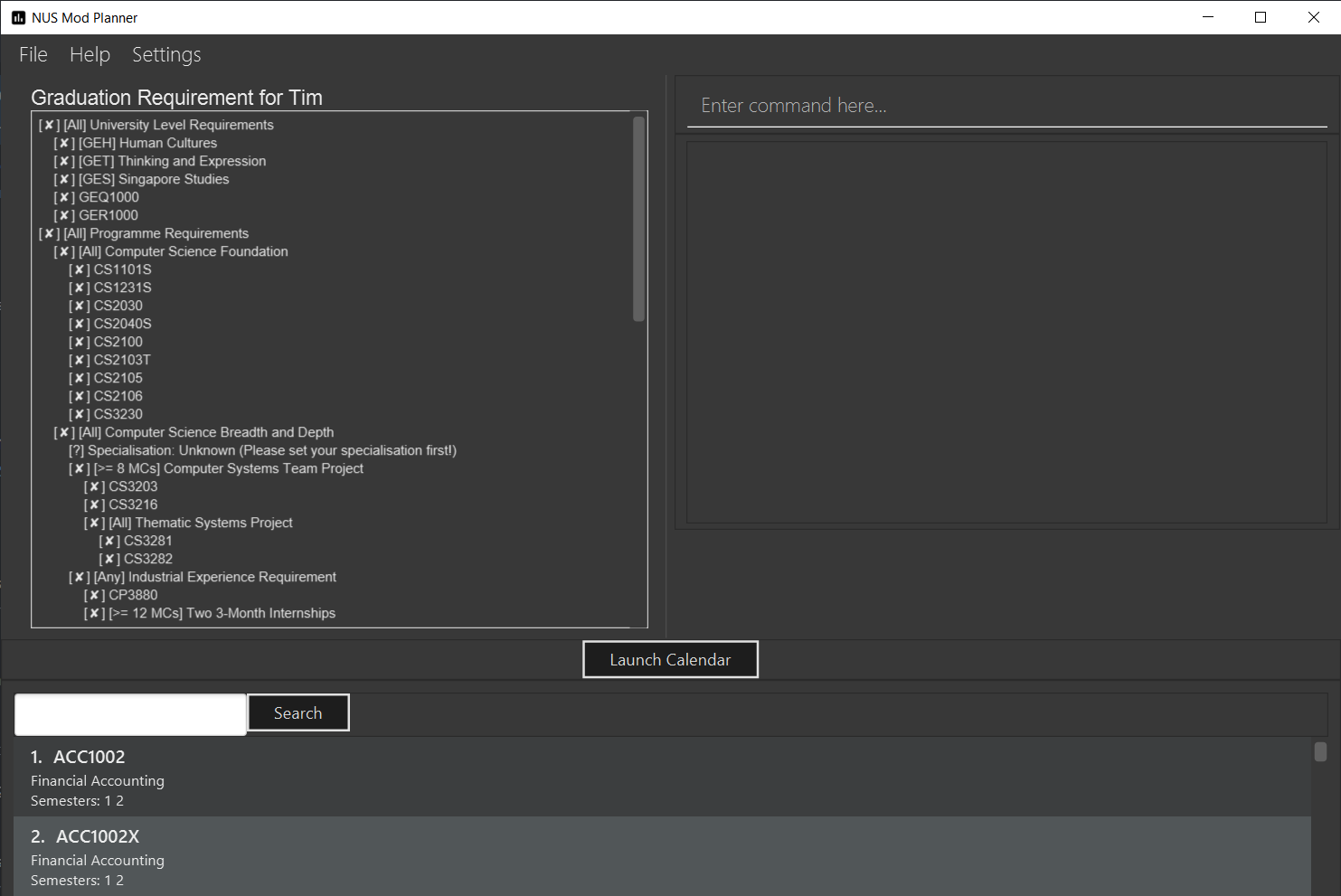Select the GEQ1000 row
The image size is (1341, 896).
pyautogui.click(x=96, y=197)
